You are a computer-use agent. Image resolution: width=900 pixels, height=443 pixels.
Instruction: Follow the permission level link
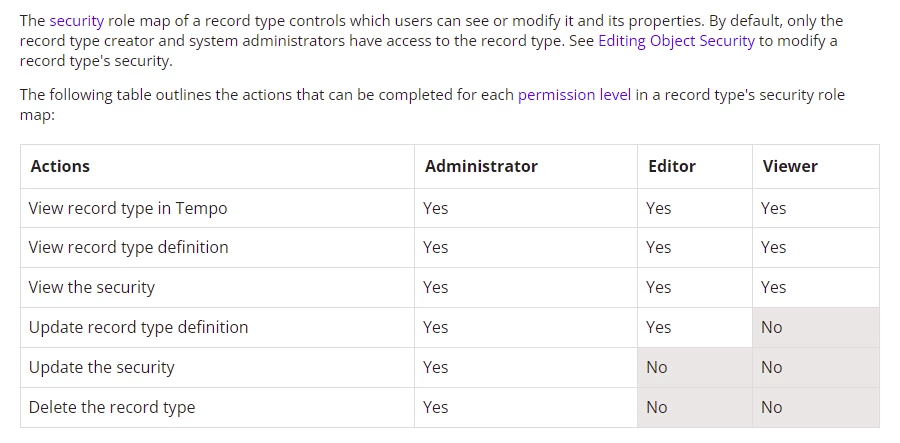574,95
